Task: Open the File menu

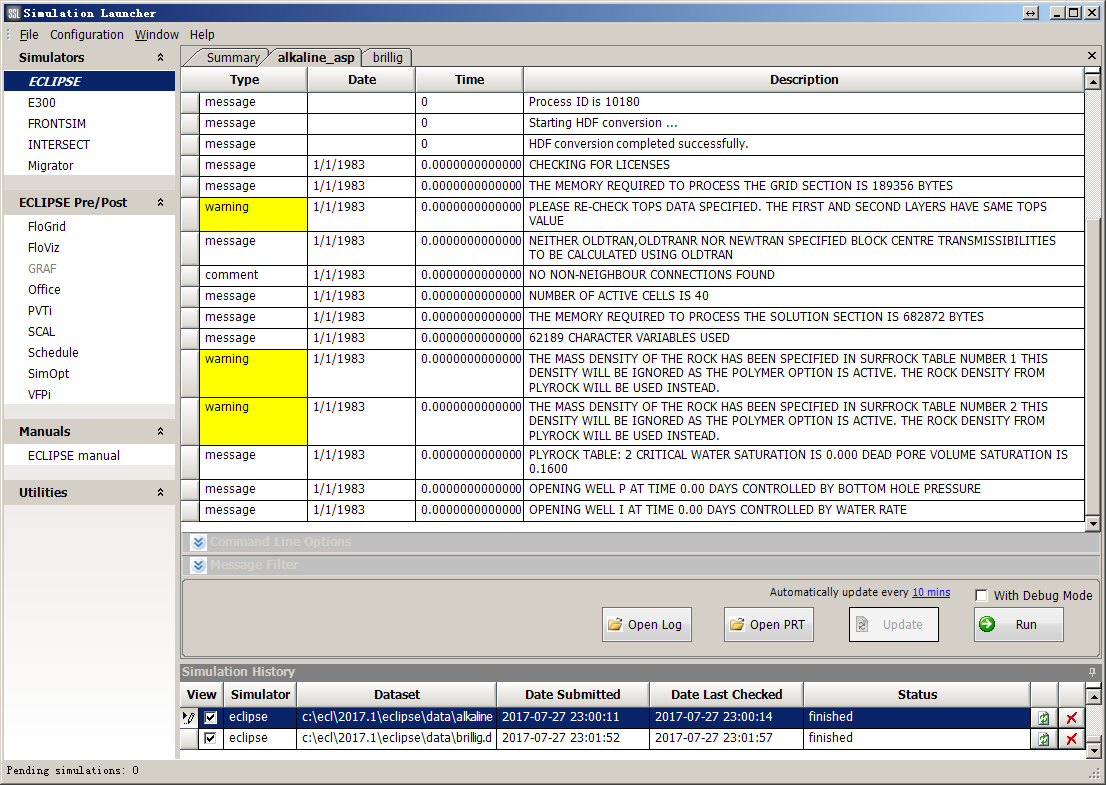Action: [x=29, y=35]
